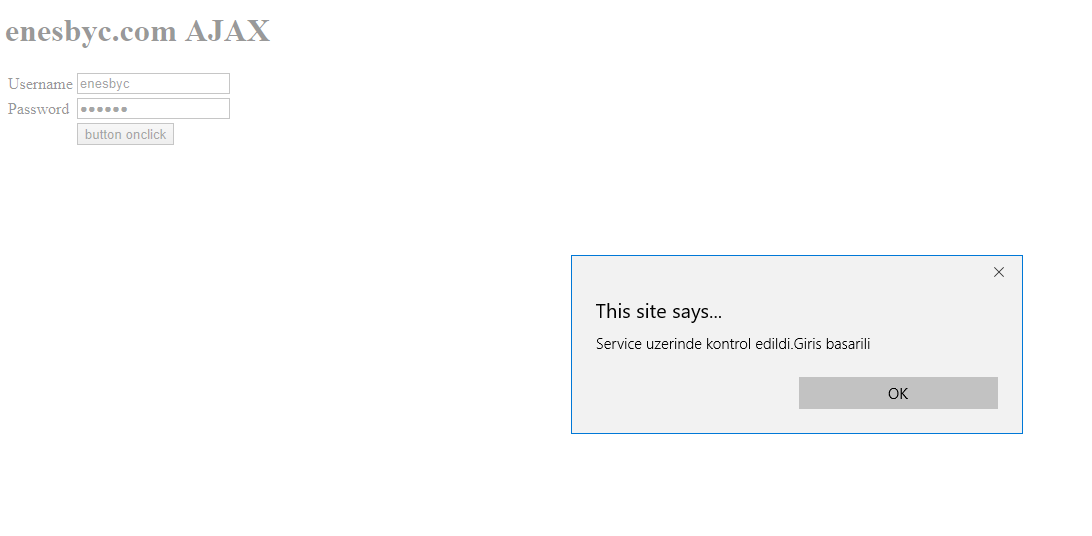Place cursor in field containing 'enesbyc'
Image resolution: width=1092 pixels, height=536 pixels.
pyautogui.click(x=153, y=84)
